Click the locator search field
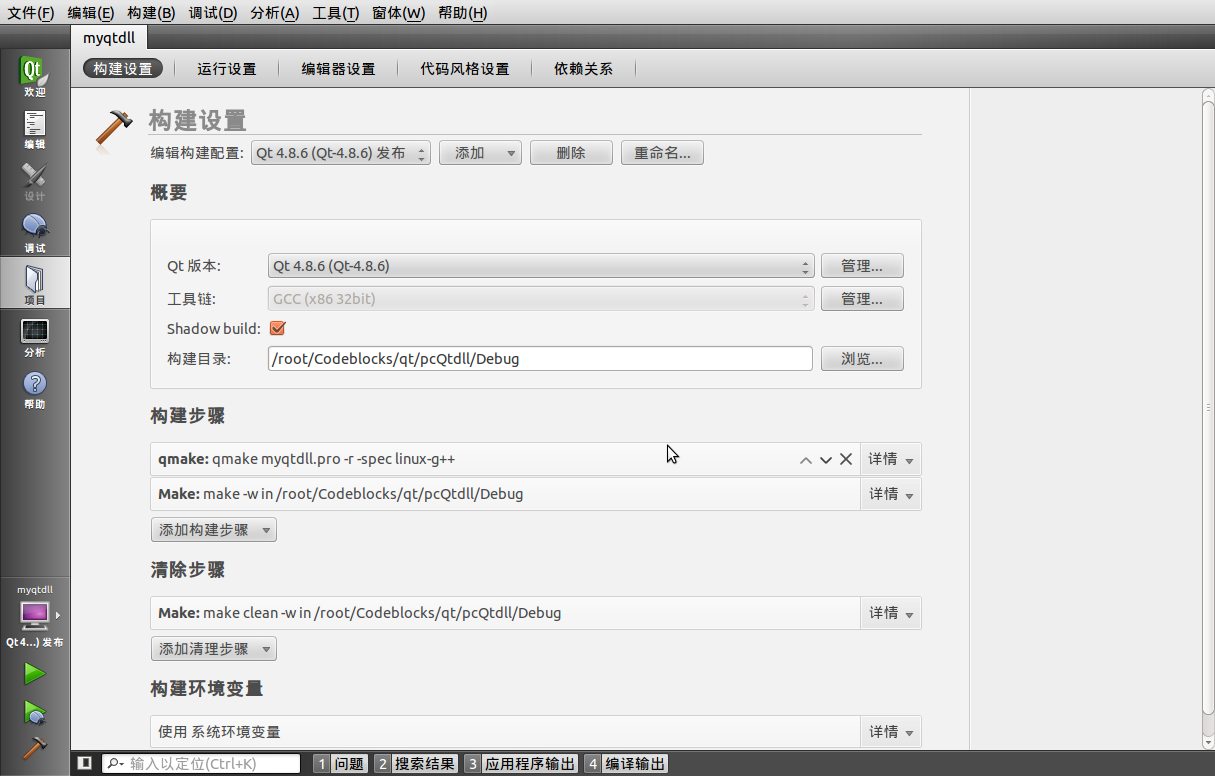 point(200,764)
